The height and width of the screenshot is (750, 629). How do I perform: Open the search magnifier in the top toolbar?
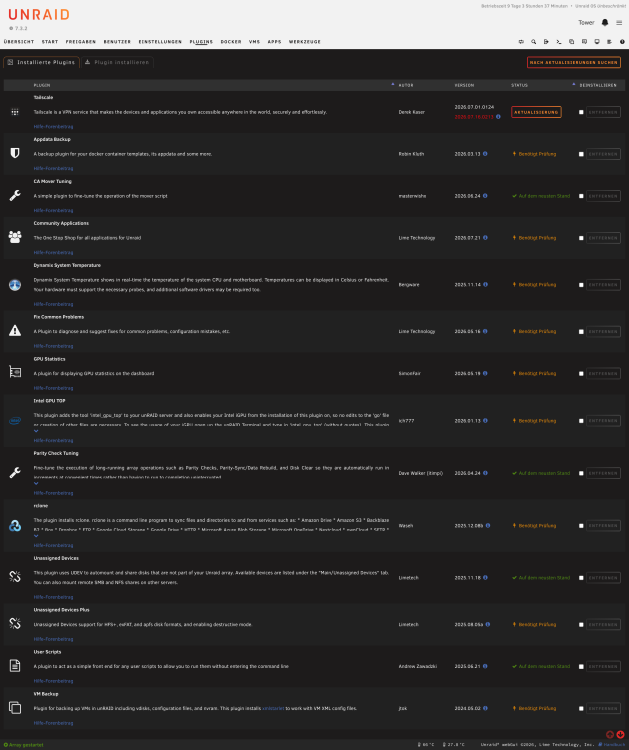pyautogui.click(x=533, y=42)
